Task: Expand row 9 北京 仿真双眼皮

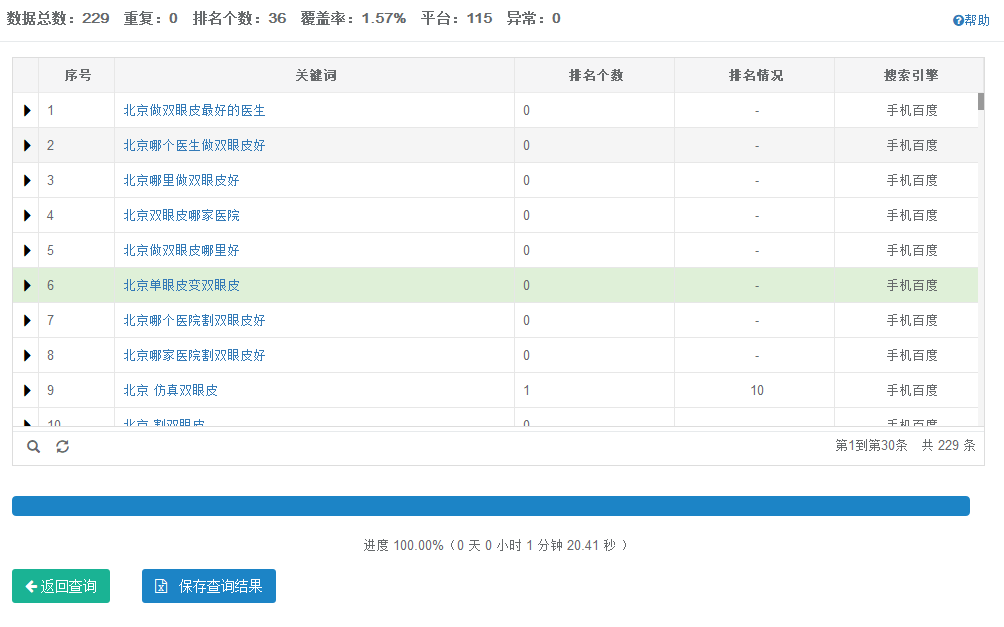Action: (x=27, y=390)
